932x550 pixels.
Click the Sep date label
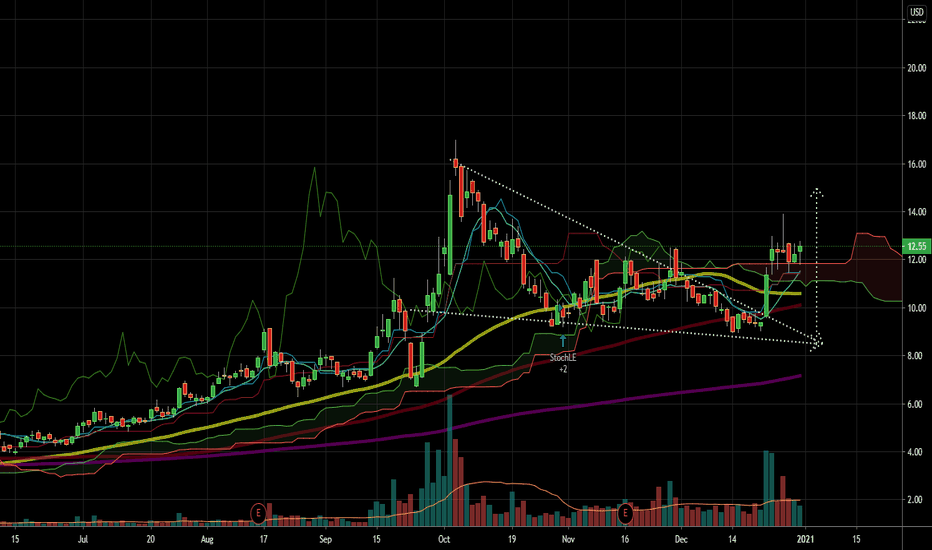325,539
